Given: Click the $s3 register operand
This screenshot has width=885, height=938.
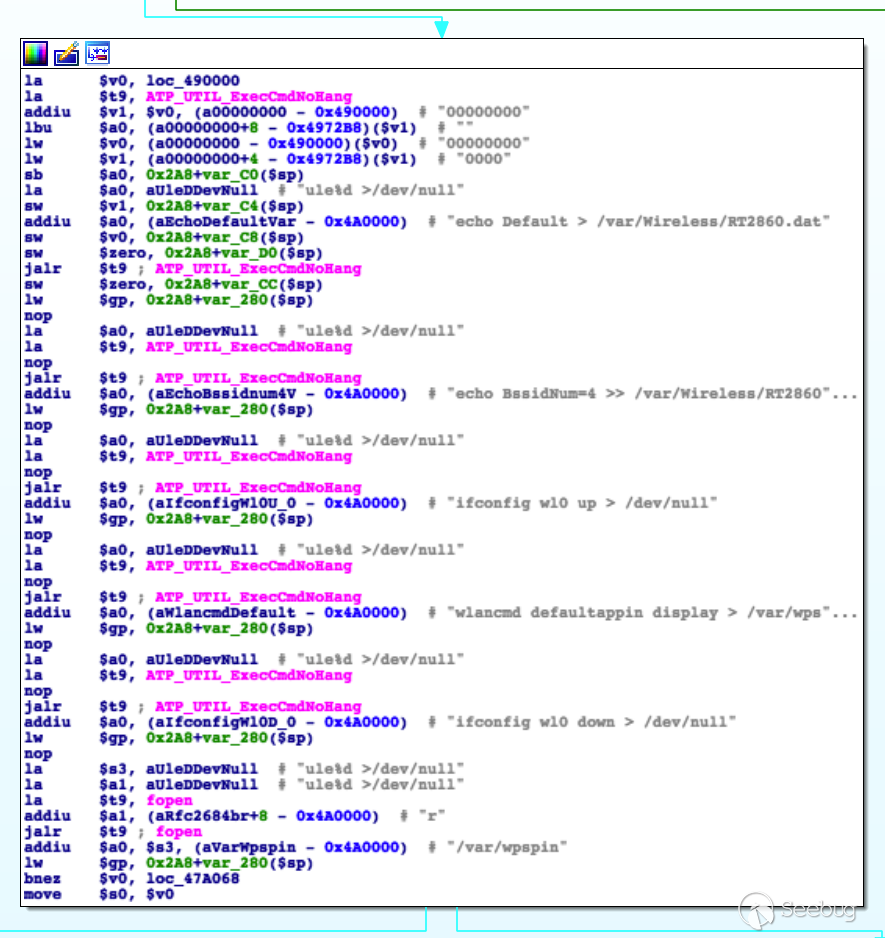Looking at the screenshot, I should [112, 769].
